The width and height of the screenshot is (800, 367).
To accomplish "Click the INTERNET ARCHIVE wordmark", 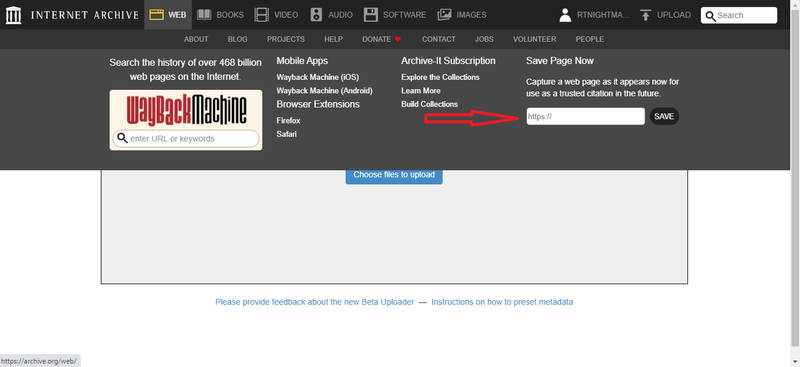I will click(85, 15).
